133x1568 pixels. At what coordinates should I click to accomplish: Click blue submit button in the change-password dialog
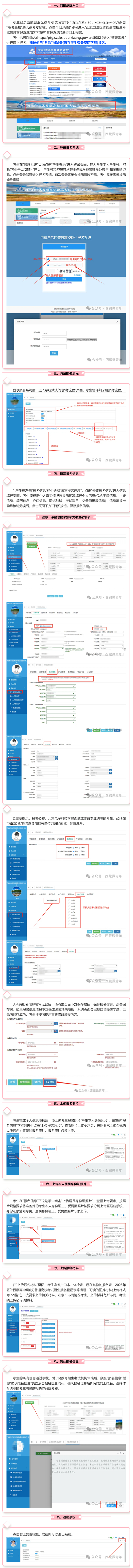[54, 353]
